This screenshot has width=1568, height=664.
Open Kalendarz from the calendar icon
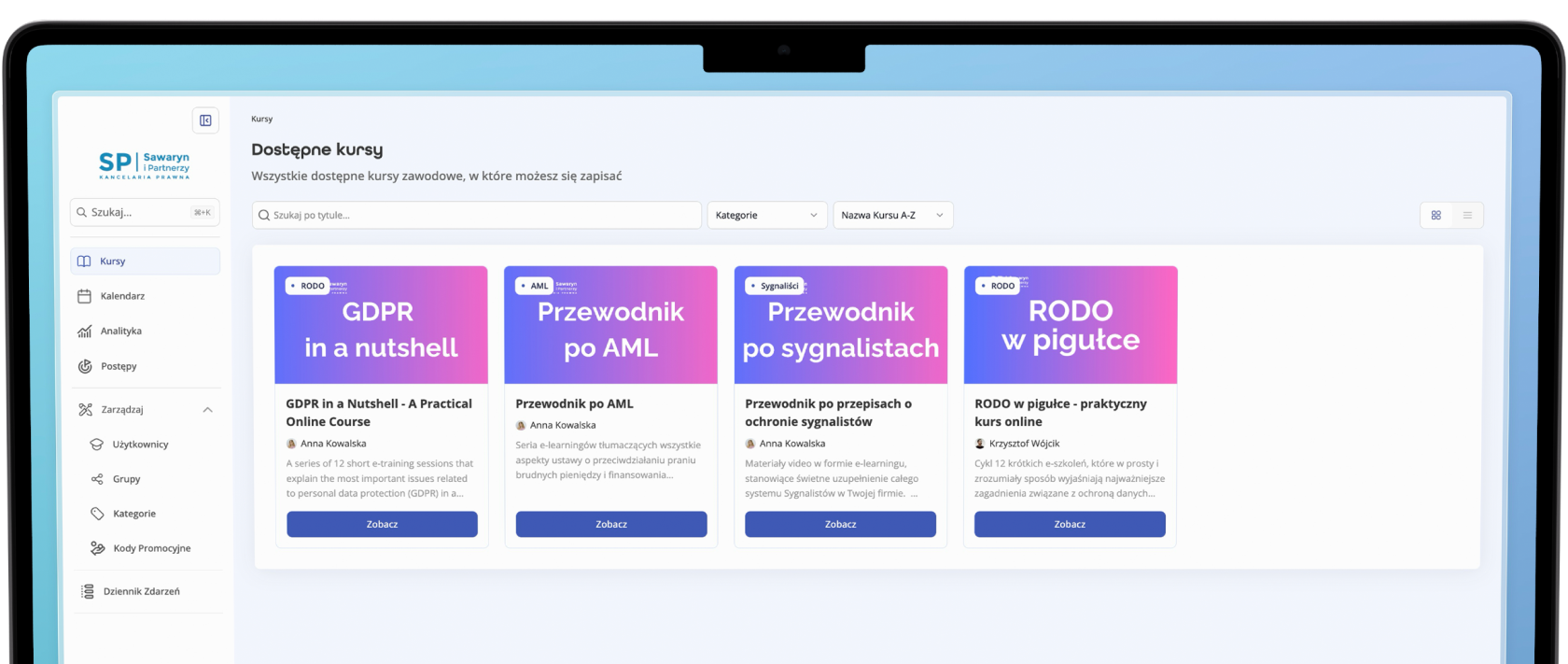[x=84, y=296]
